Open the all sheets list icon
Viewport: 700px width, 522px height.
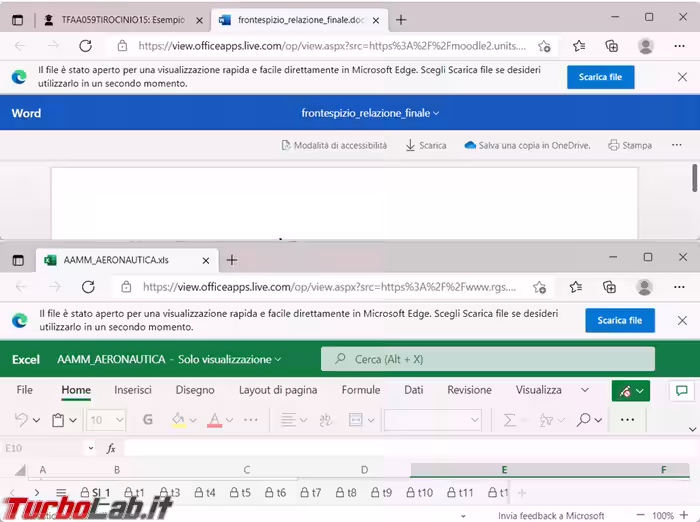point(61,493)
